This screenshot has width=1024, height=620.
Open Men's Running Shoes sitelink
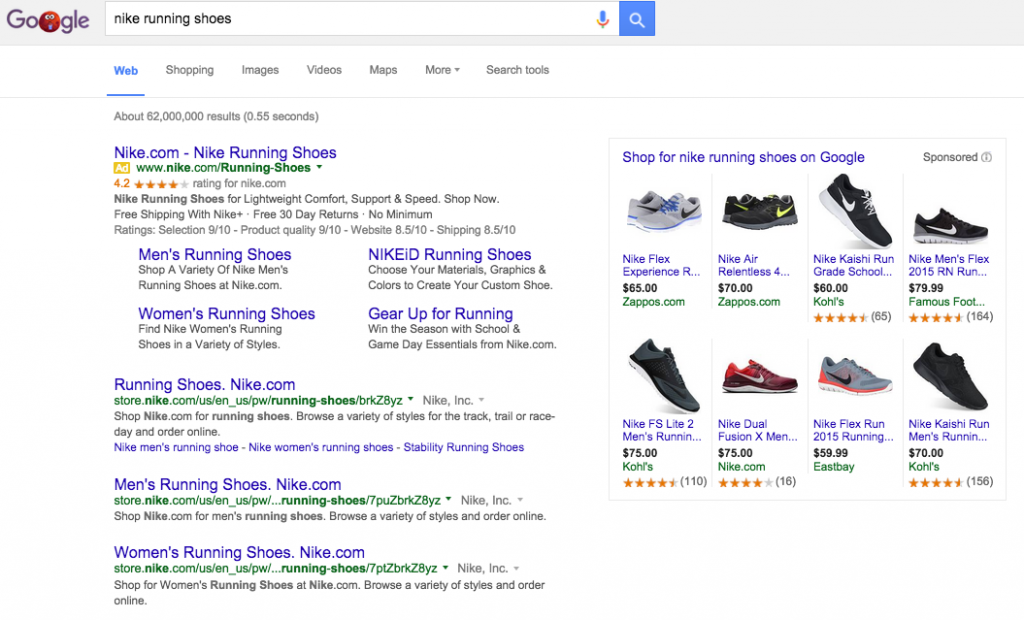pyautogui.click(x=215, y=254)
